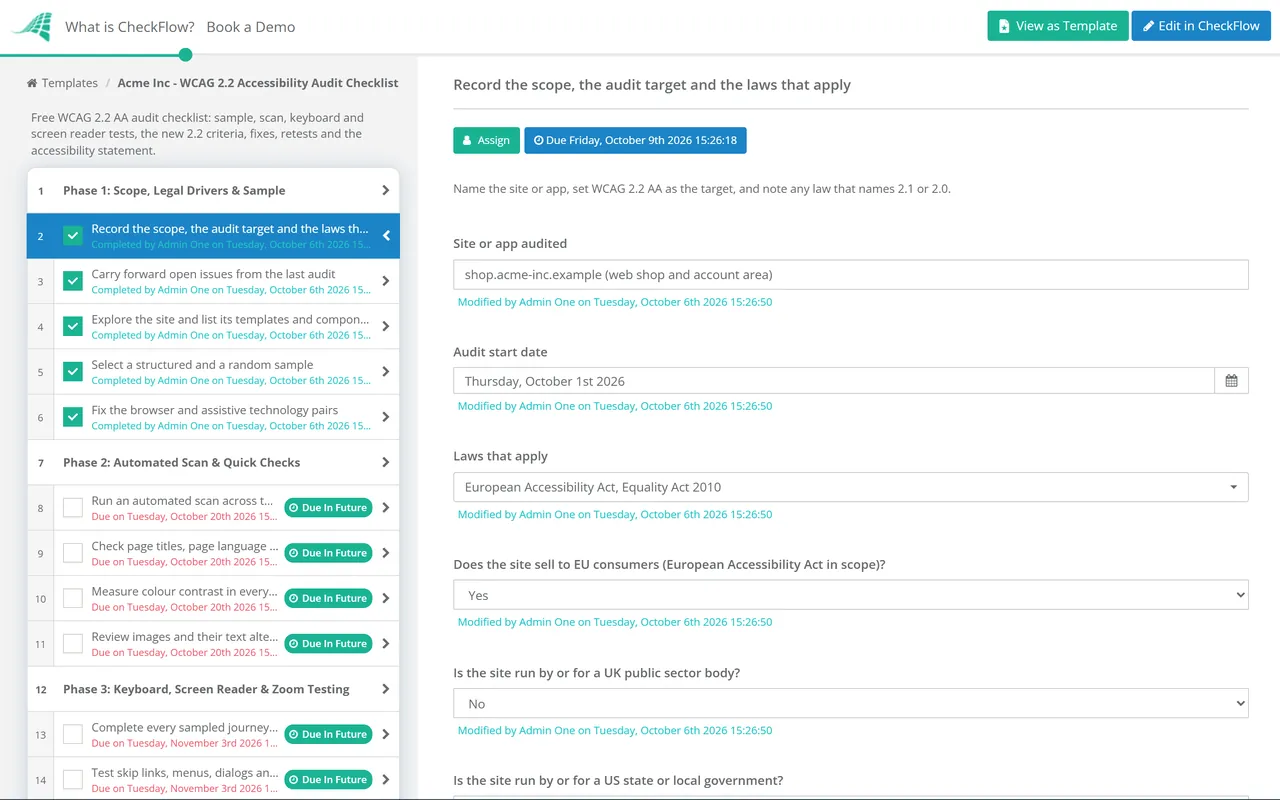Click the Modified by Admin One note under Site or app audited

pos(615,302)
